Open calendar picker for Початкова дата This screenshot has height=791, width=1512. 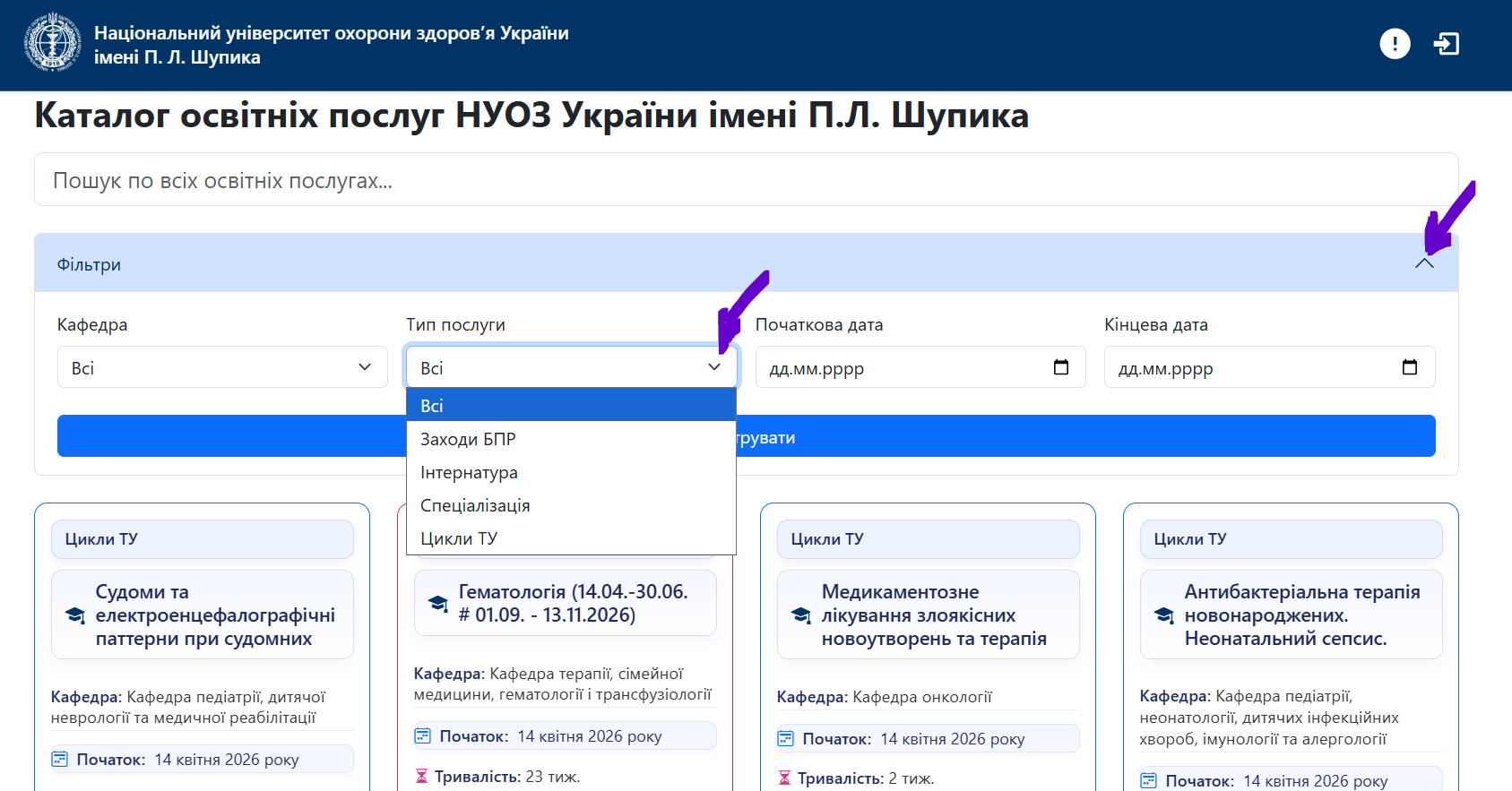coord(1061,367)
